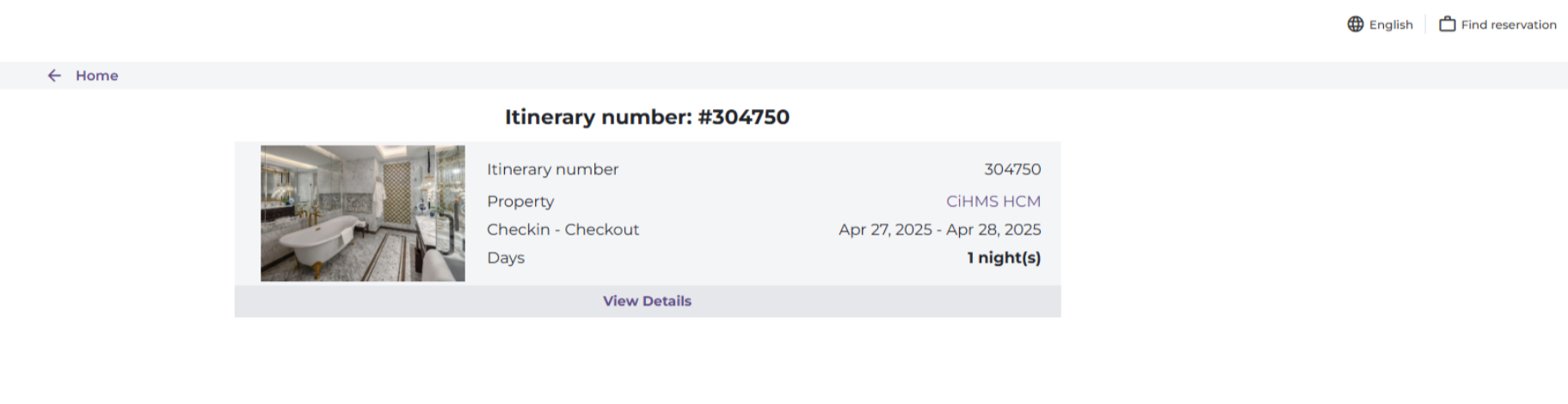
Task: Open the bathroom room photo thumbnail
Action: pyautogui.click(x=363, y=213)
